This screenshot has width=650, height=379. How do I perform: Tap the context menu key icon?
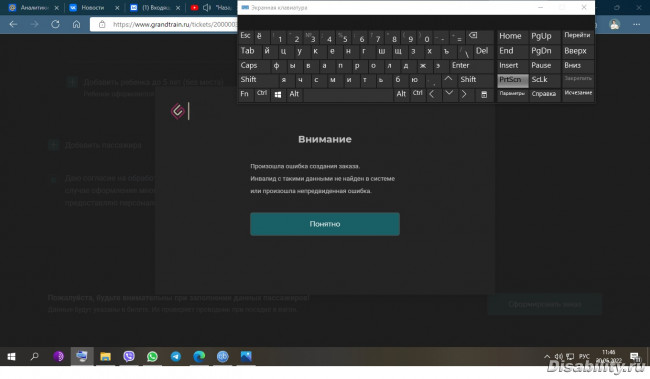click(484, 95)
